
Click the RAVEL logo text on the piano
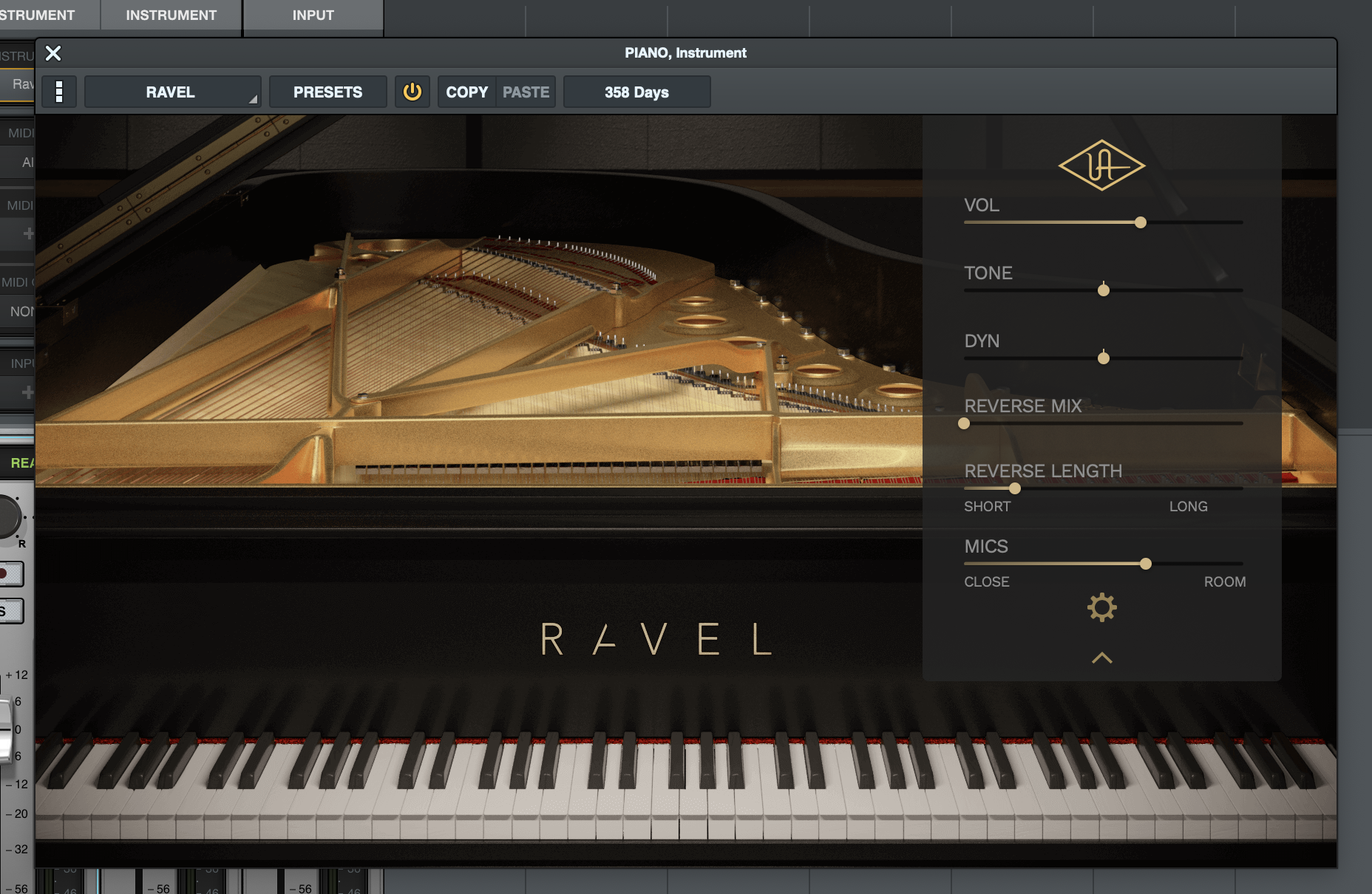click(x=656, y=639)
